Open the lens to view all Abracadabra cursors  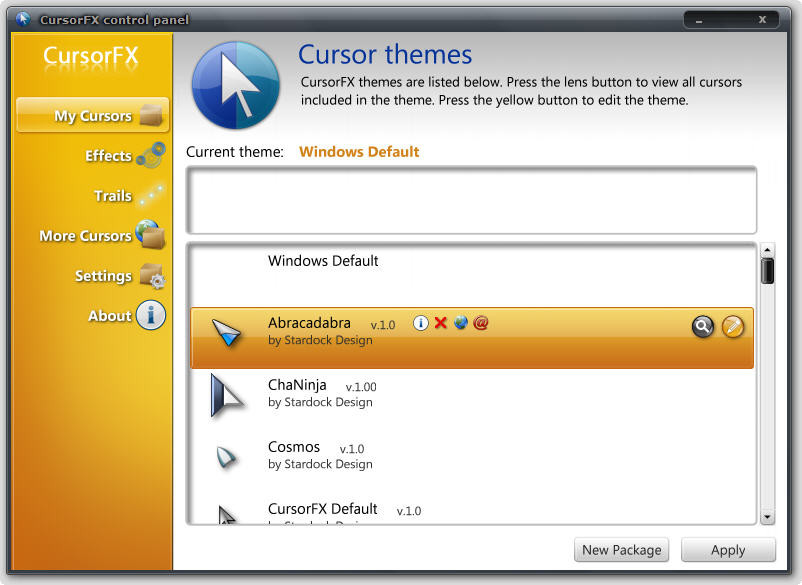point(703,327)
